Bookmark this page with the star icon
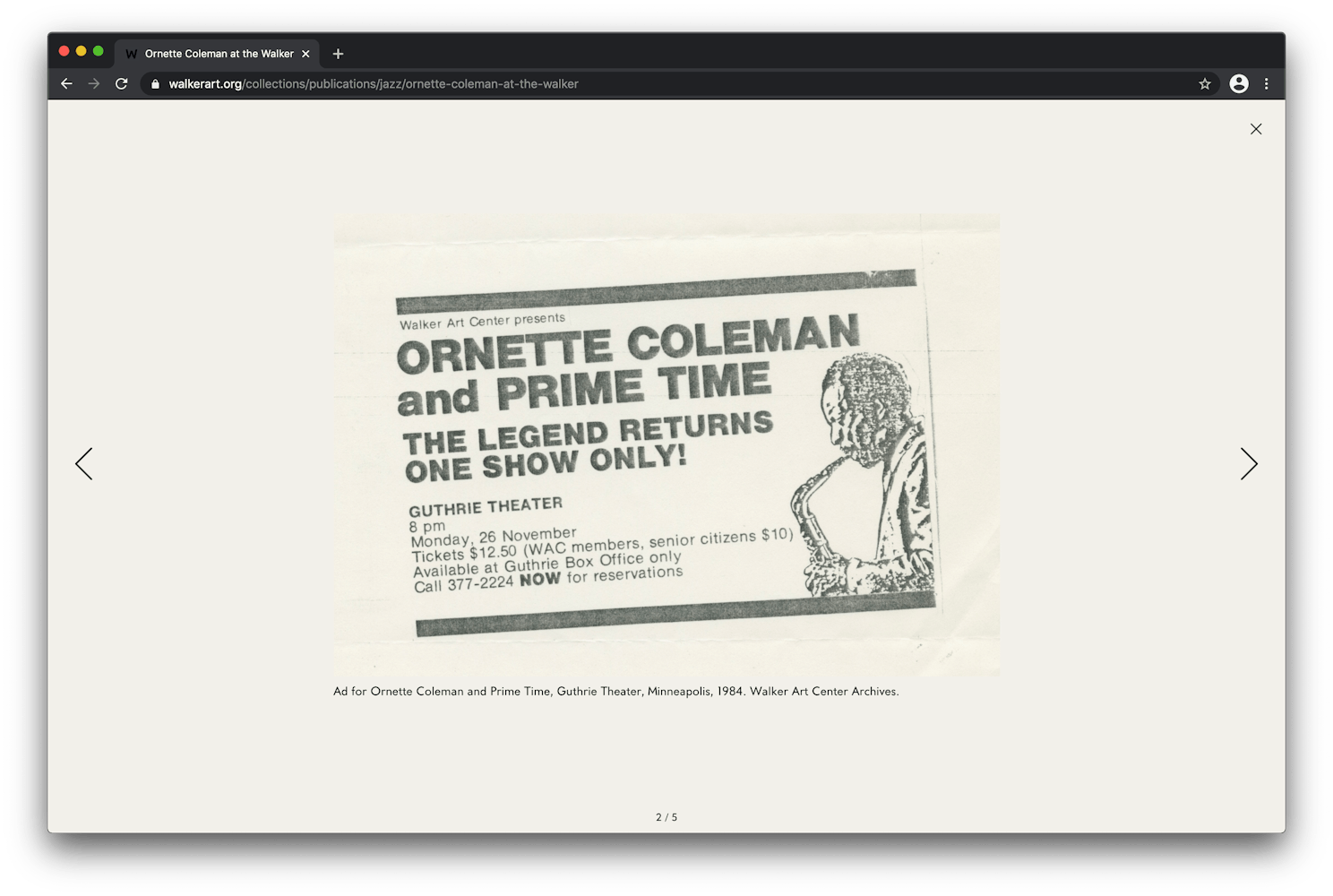 [1205, 83]
